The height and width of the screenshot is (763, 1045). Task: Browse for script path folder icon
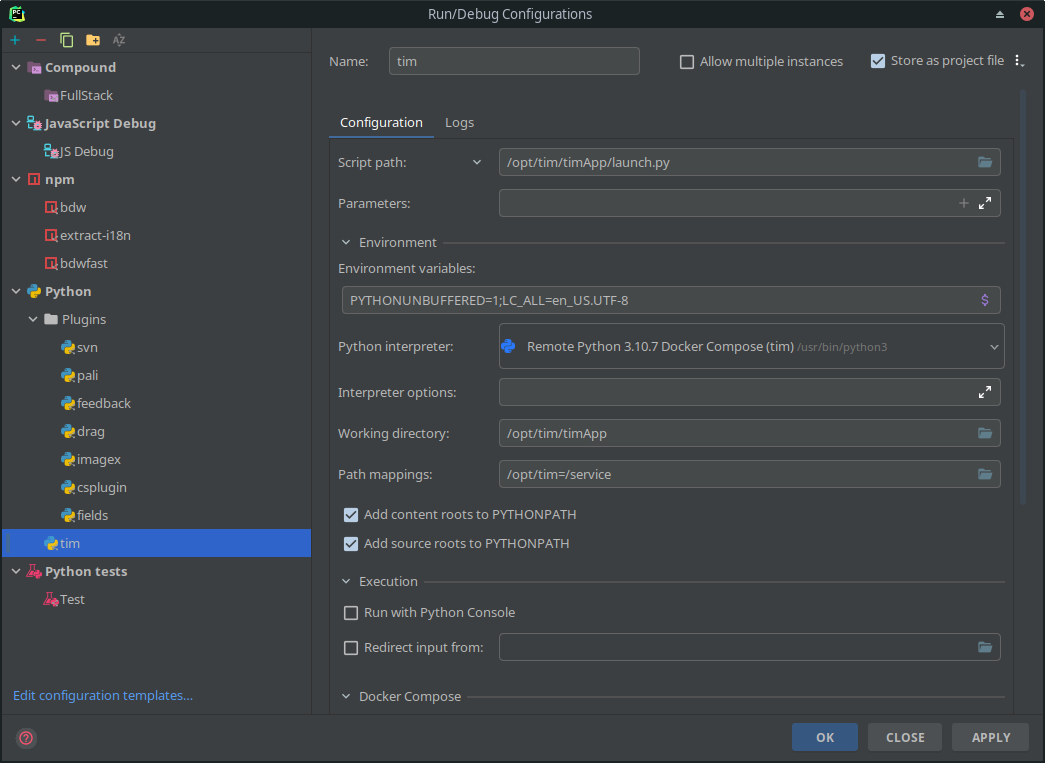coord(984,163)
